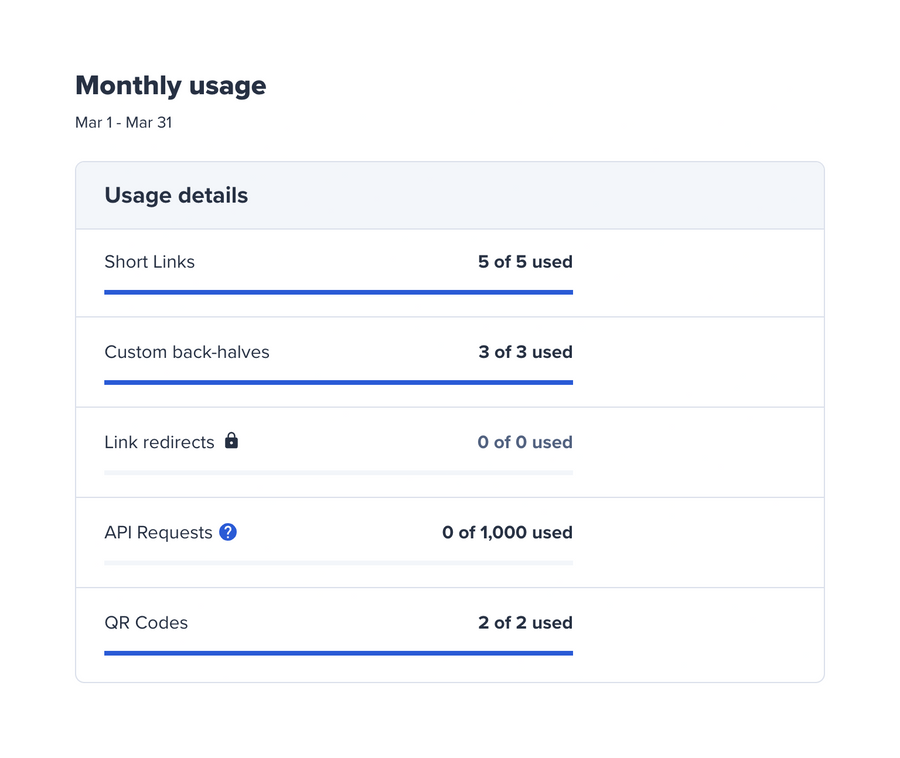Click the Custom back-halves label
The image size is (900, 758).
[187, 352]
